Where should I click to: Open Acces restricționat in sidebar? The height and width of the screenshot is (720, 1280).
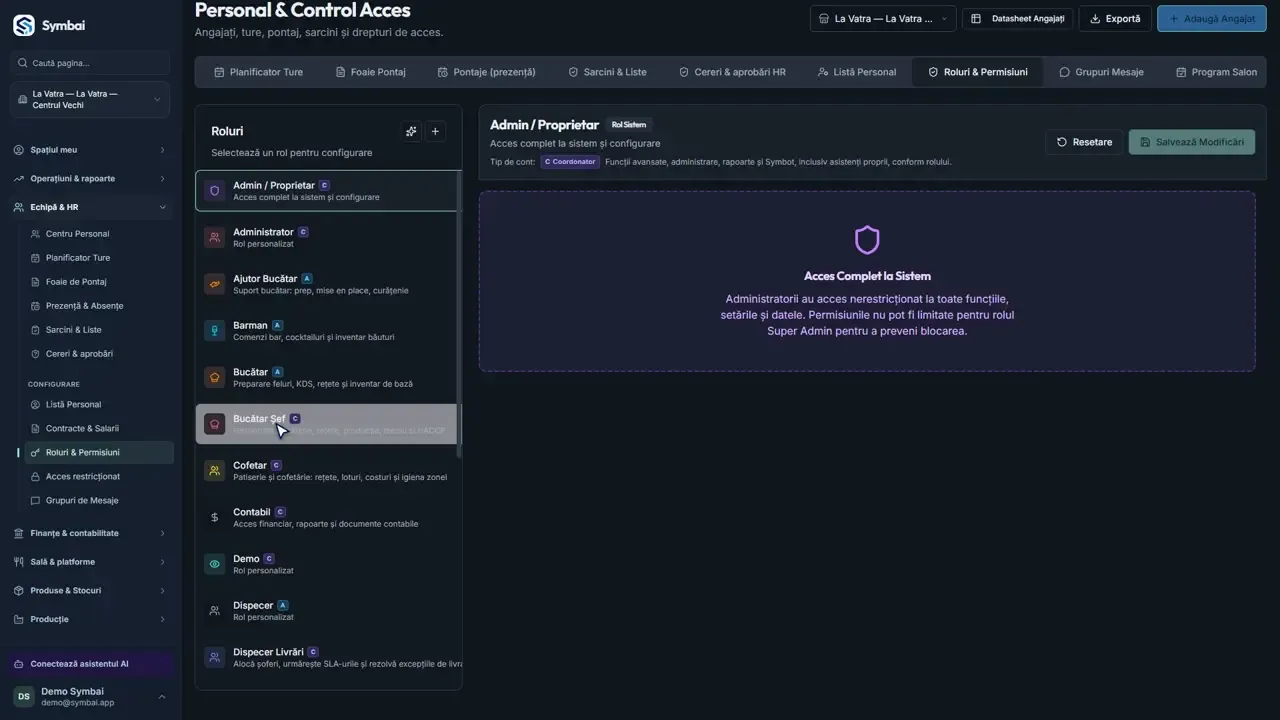click(x=98, y=476)
